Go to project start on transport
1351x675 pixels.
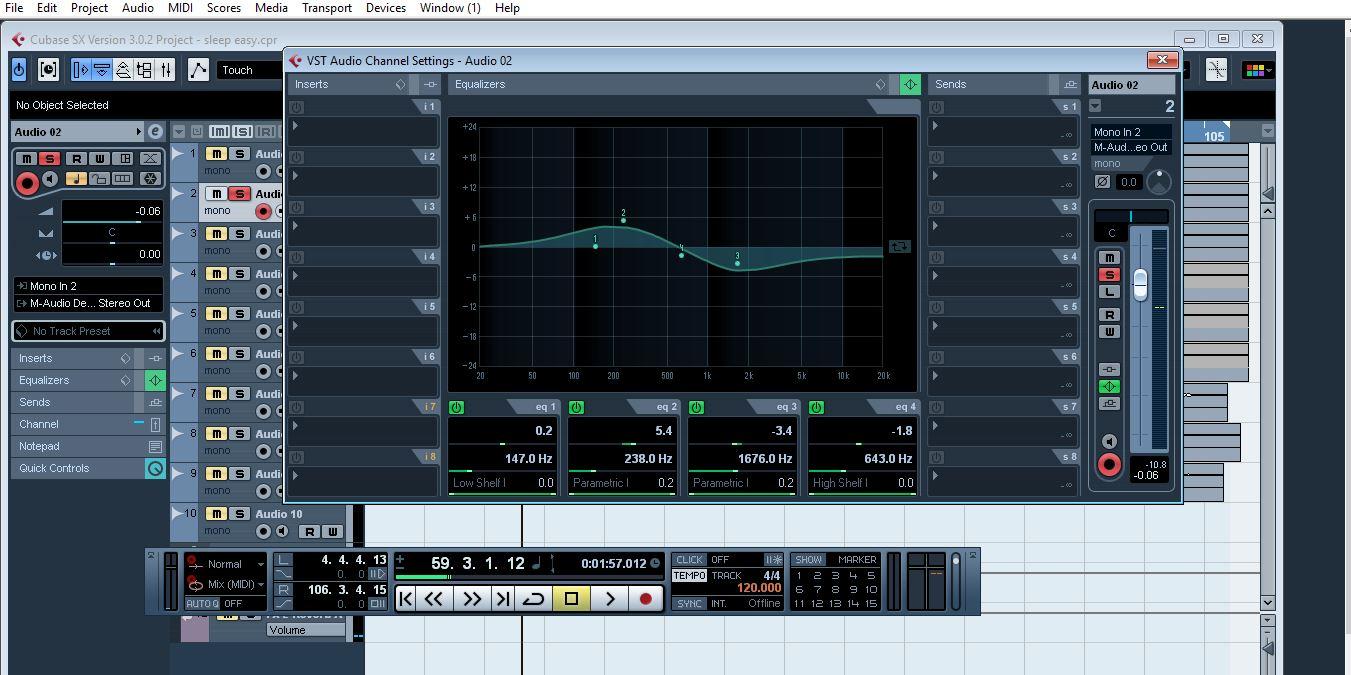click(x=405, y=599)
